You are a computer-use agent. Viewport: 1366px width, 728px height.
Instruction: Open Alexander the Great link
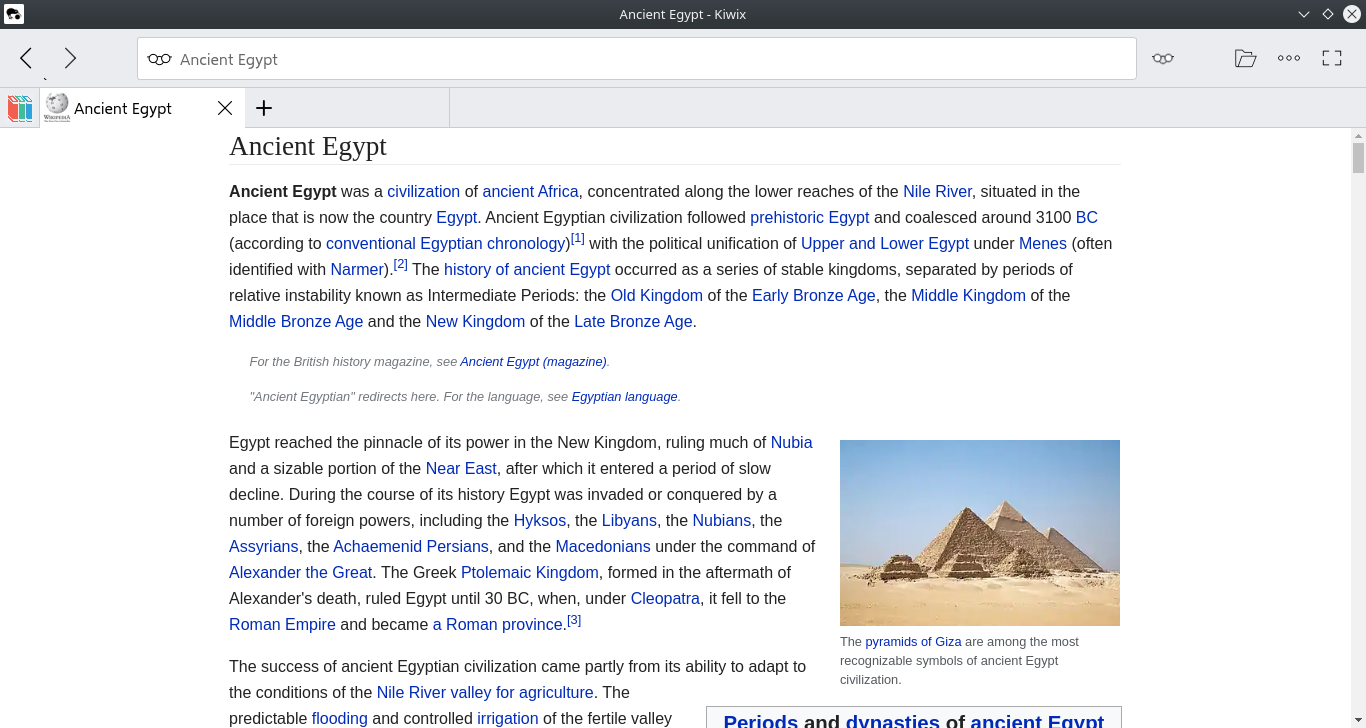click(301, 572)
